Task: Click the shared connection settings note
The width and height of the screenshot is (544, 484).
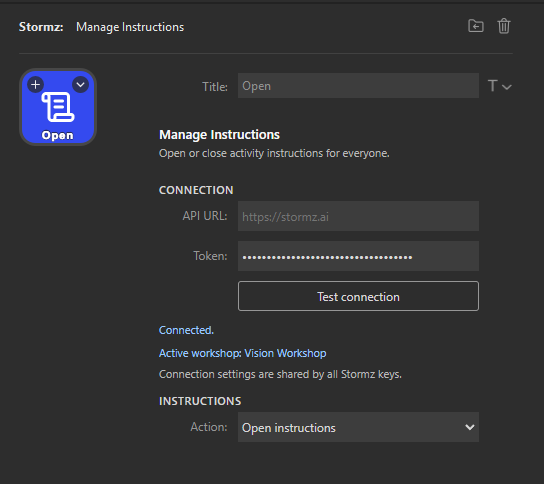Action: click(280, 375)
